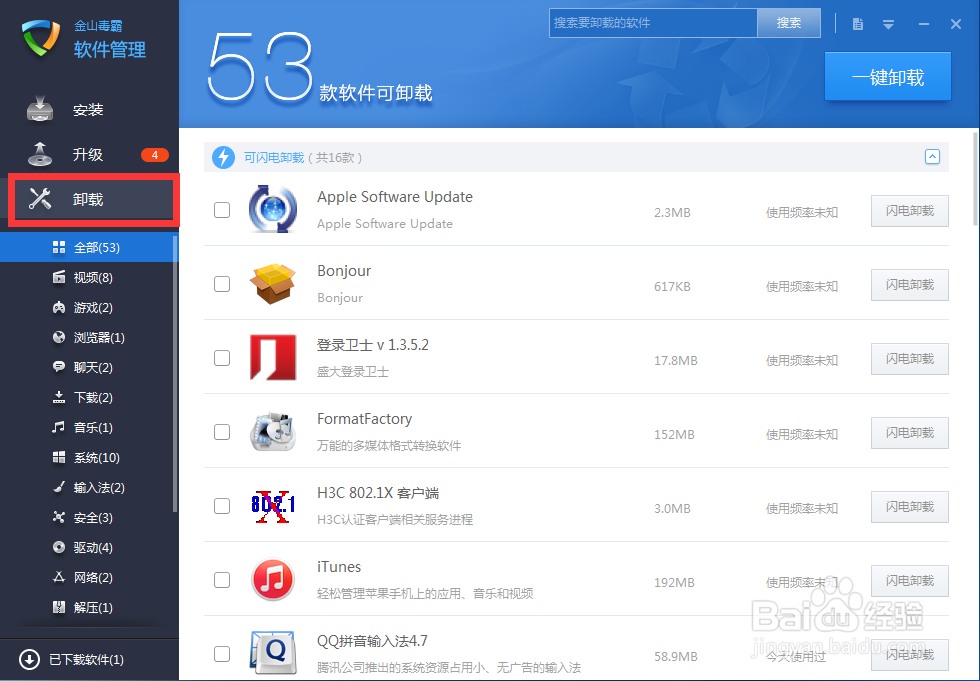The height and width of the screenshot is (681, 980).
Task: Click the iTunes app icon
Action: pos(272,580)
